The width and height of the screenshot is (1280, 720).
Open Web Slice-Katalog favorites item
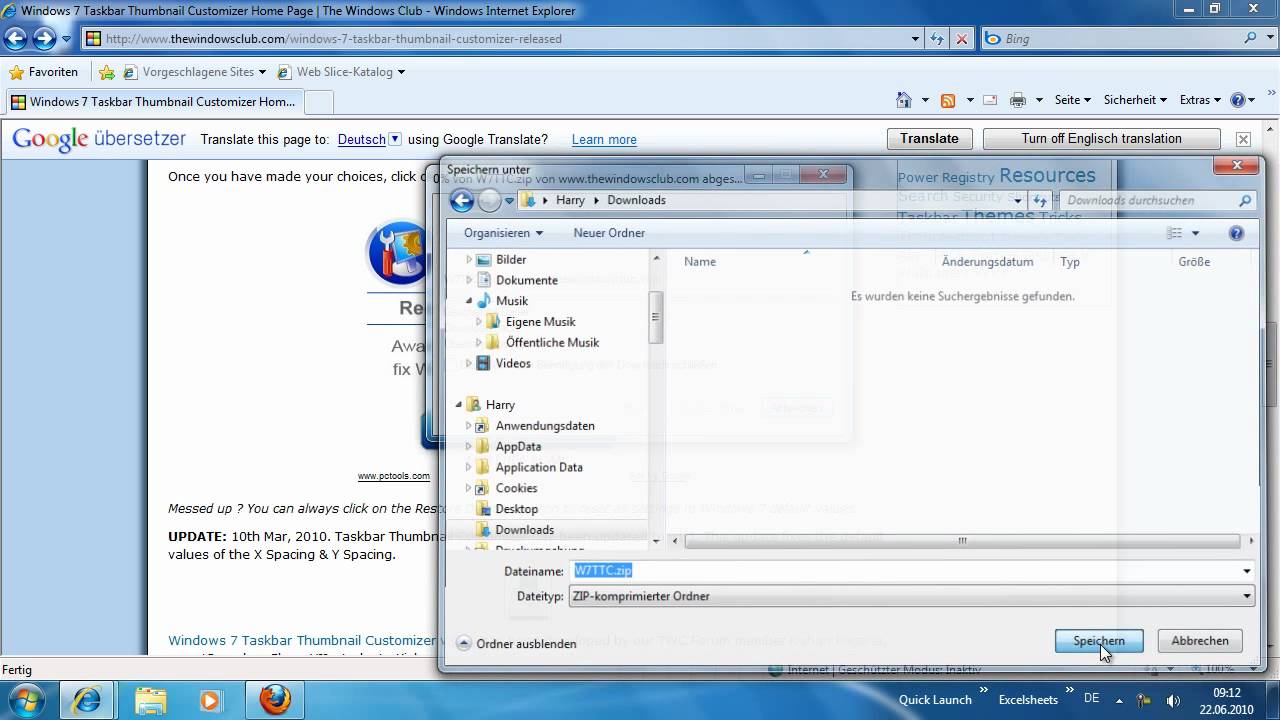point(341,72)
